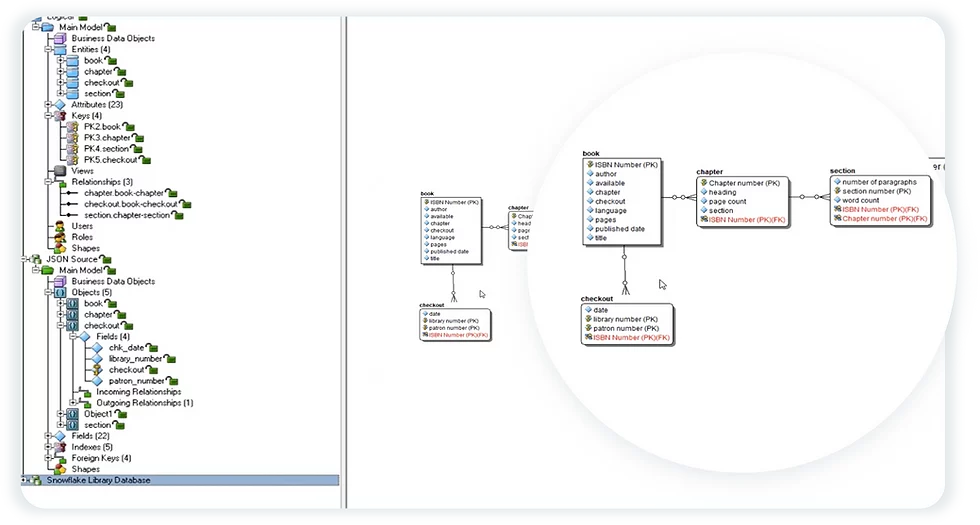The image size is (980, 525).
Task: Click the PK5.checkout key icon
Action: click(72, 160)
